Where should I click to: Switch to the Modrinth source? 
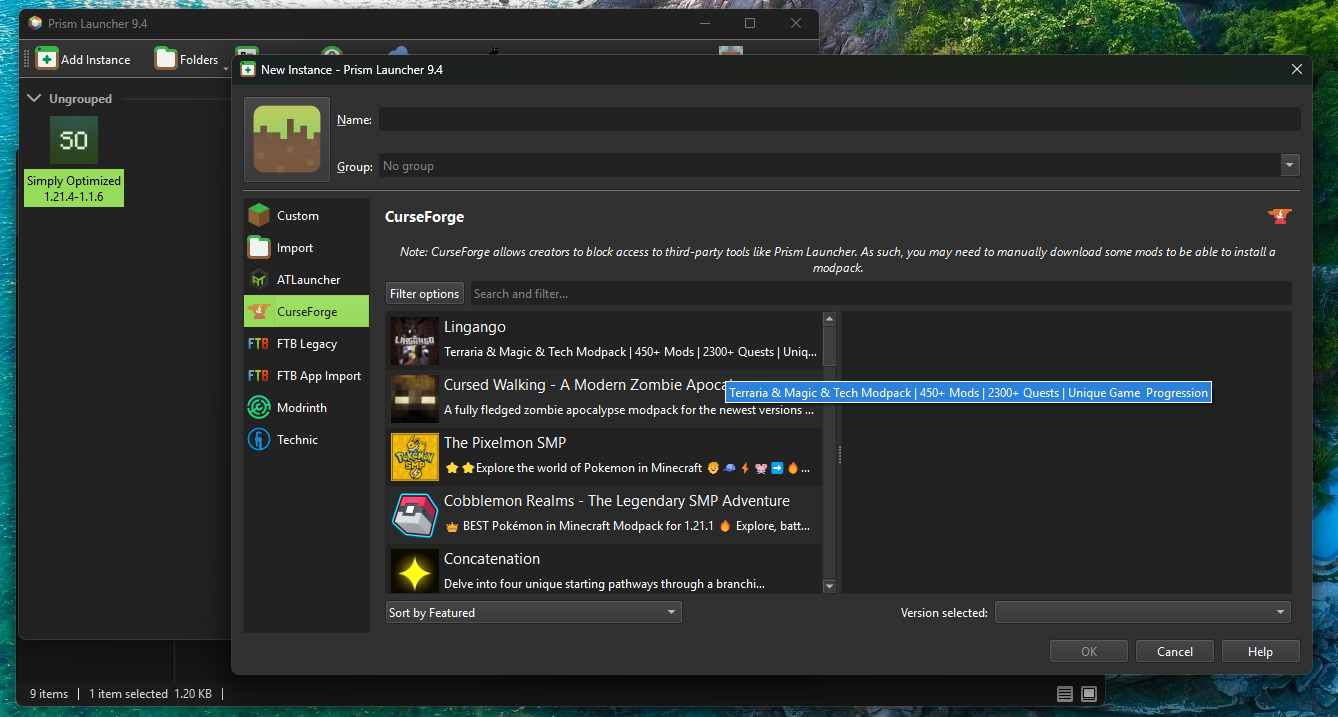[x=306, y=407]
